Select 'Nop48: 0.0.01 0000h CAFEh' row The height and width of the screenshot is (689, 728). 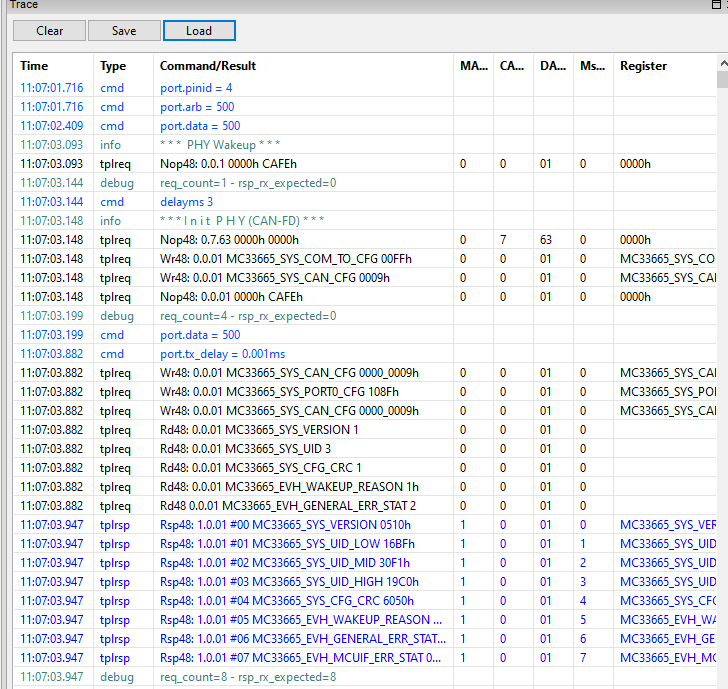pyautogui.click(x=364, y=297)
